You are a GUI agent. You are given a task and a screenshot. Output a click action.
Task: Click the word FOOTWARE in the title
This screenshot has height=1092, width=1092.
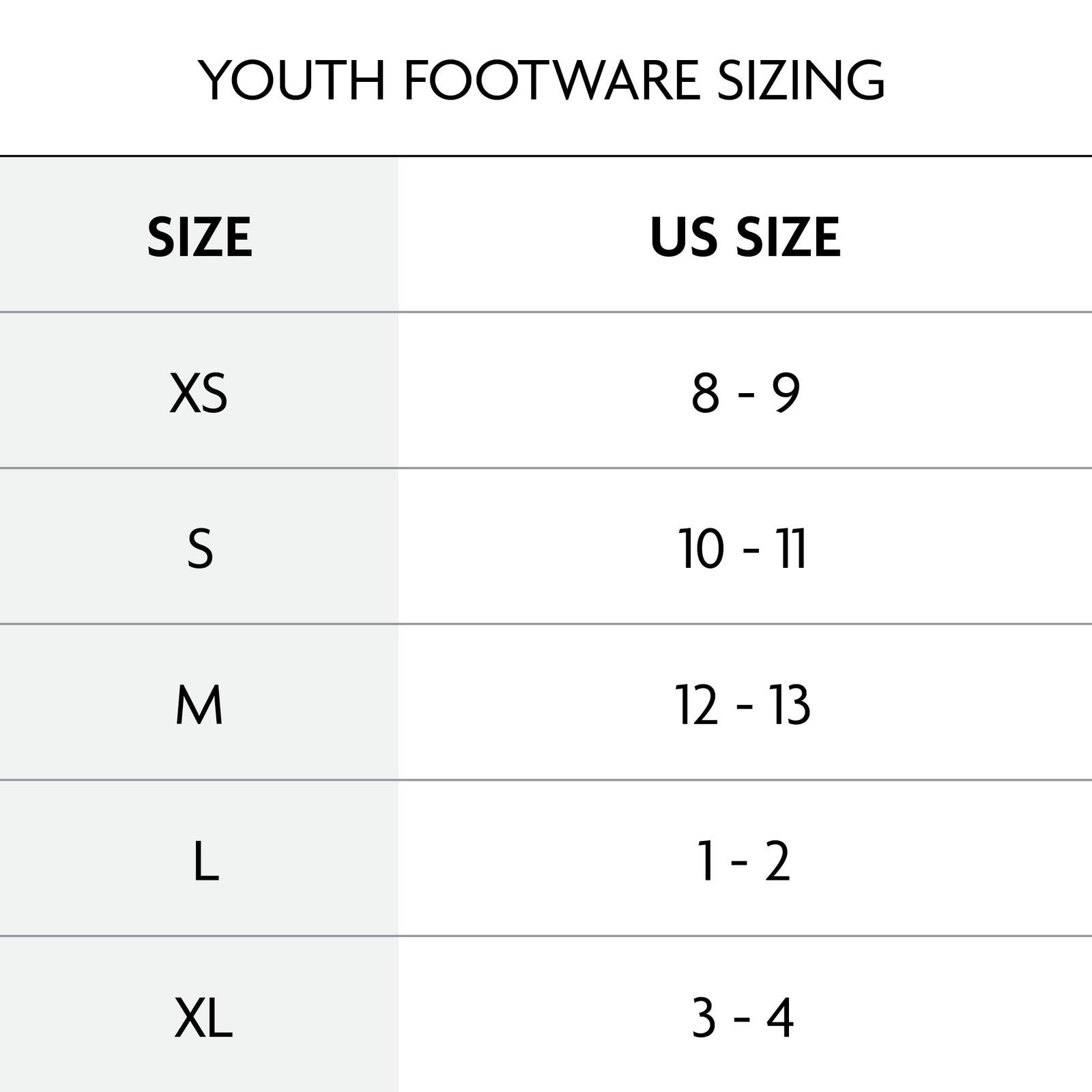pyautogui.click(x=553, y=81)
